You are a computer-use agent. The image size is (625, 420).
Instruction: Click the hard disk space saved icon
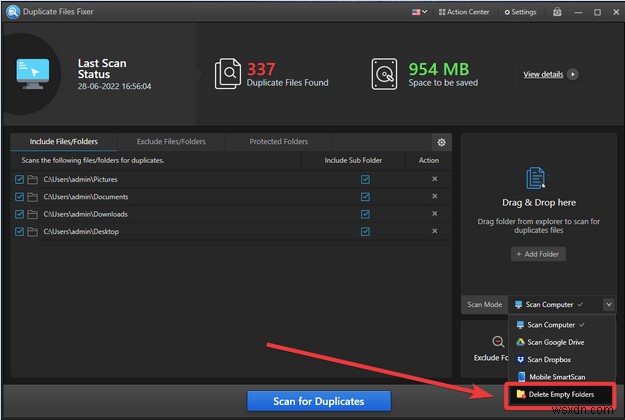(x=384, y=74)
